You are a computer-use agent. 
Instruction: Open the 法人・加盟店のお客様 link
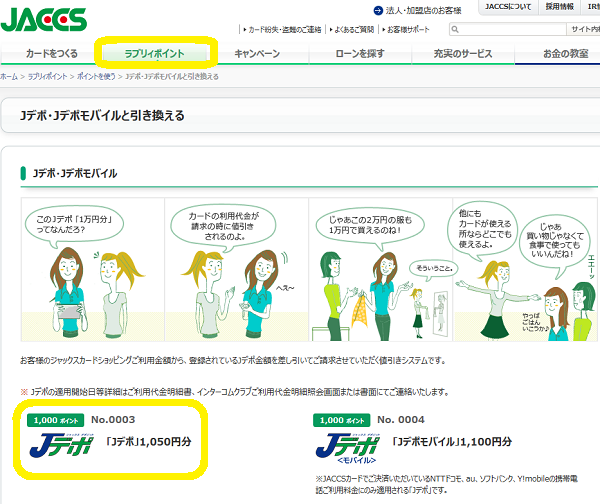click(x=423, y=11)
